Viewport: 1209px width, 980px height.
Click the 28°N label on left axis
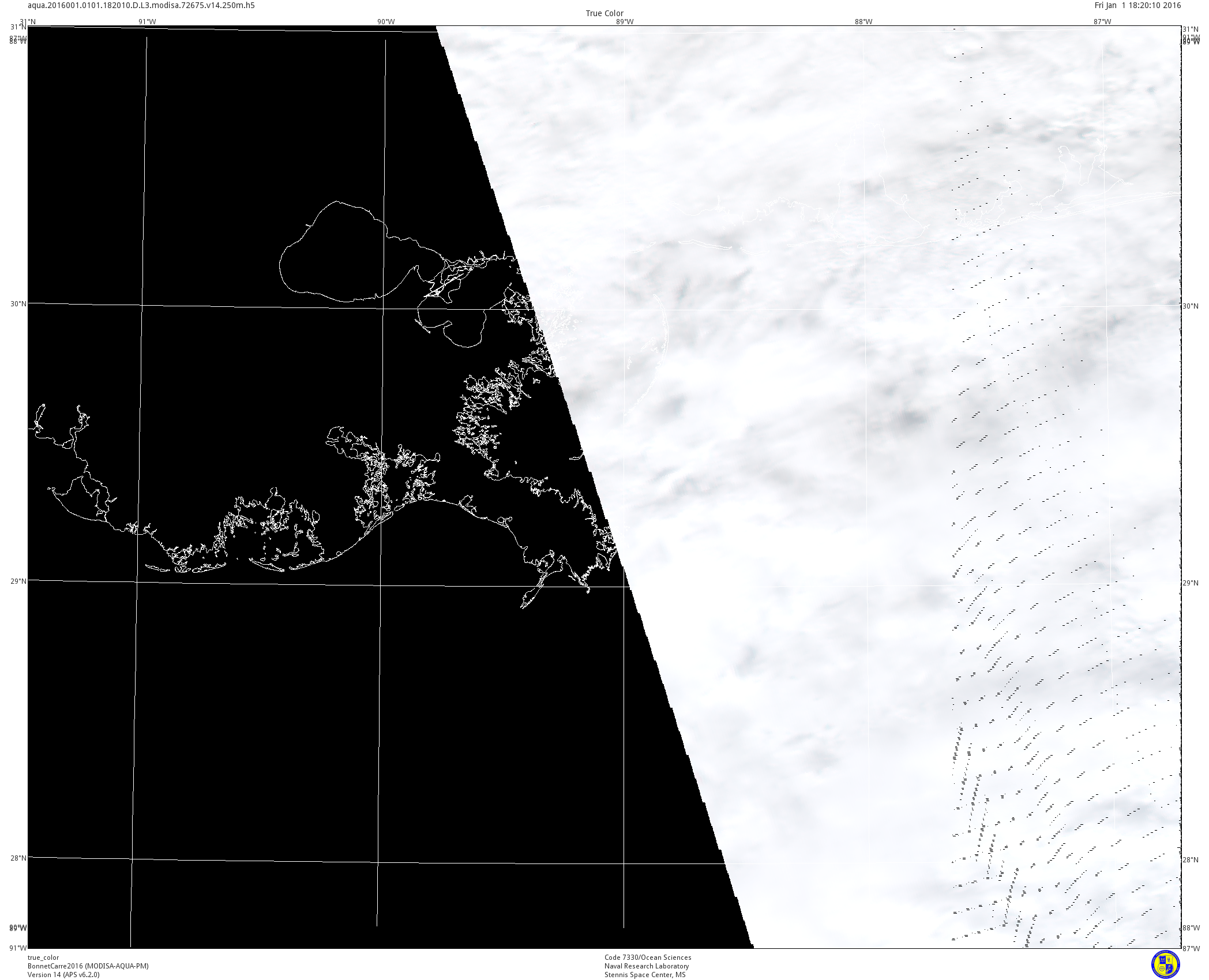[18, 858]
